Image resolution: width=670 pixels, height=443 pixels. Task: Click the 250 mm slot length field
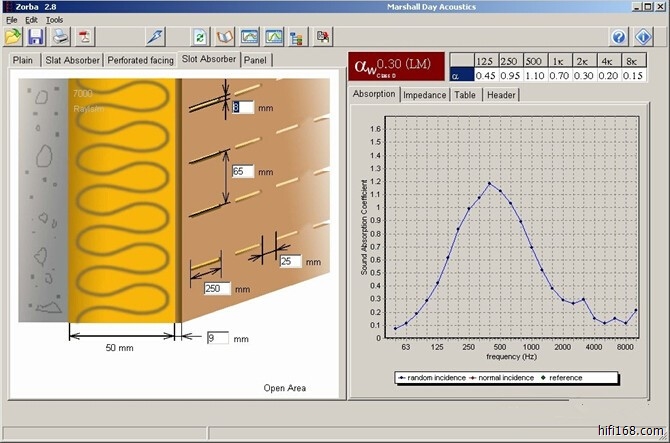[x=216, y=289]
